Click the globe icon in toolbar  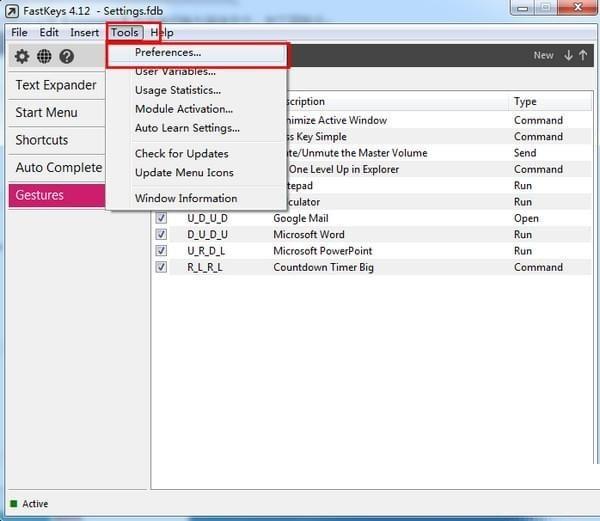pyautogui.click(x=44, y=57)
